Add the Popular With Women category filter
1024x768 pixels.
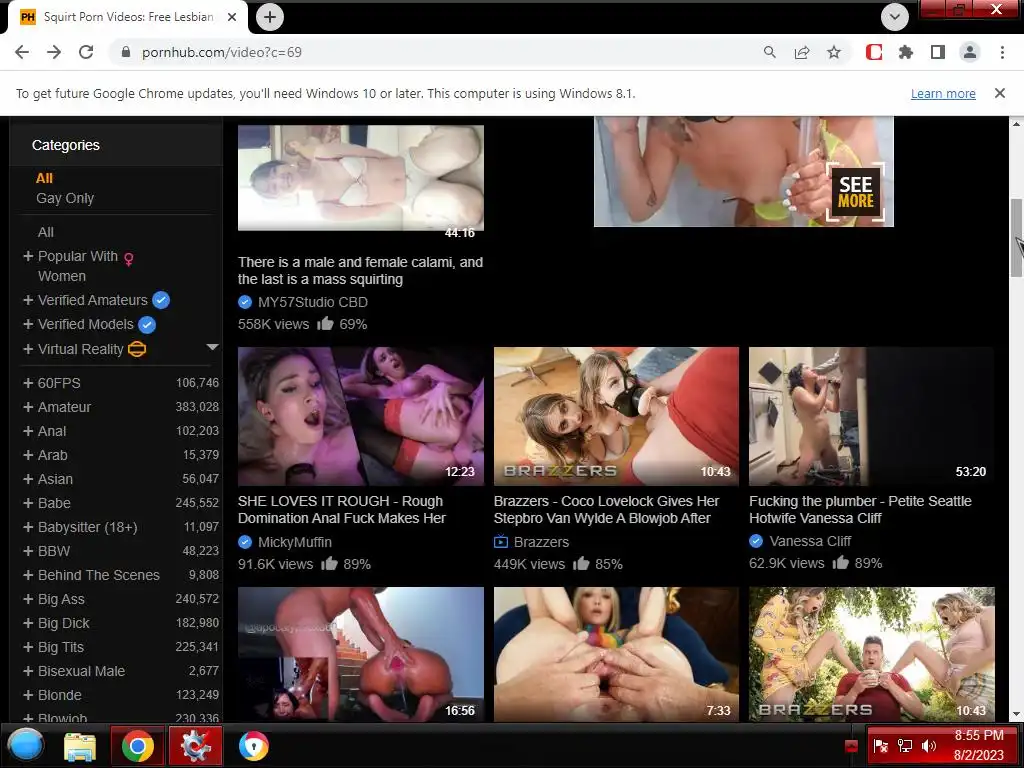28,256
